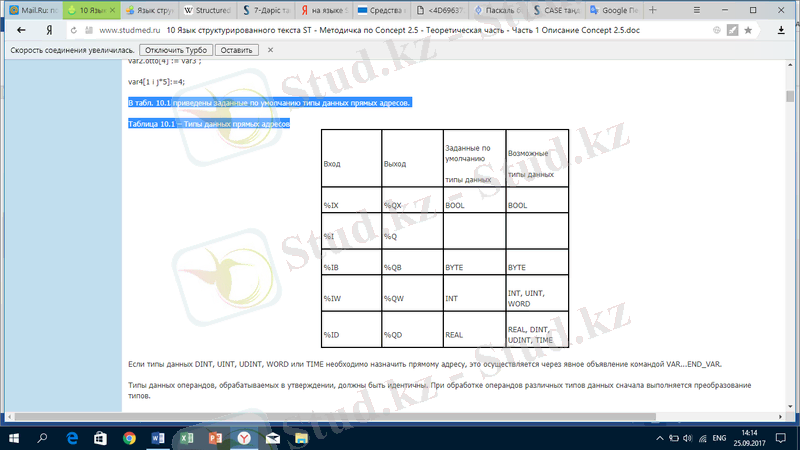Open Microsoft Word from the taskbar

pos(158,438)
